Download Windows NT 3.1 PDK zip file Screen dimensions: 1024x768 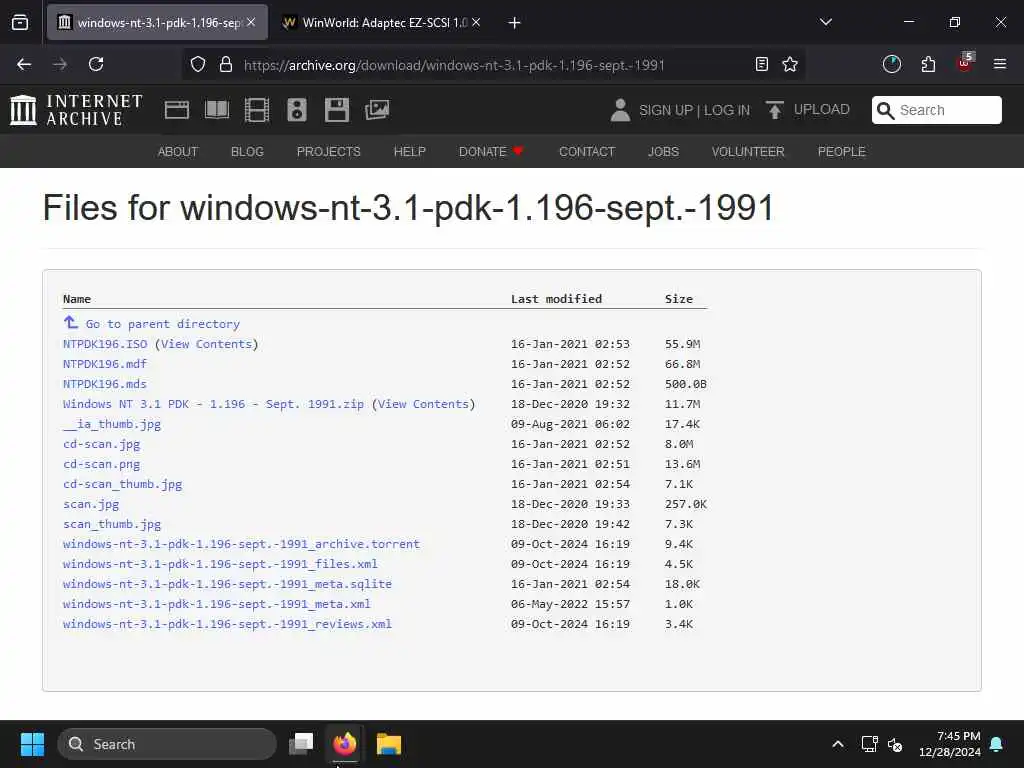[x=213, y=404]
